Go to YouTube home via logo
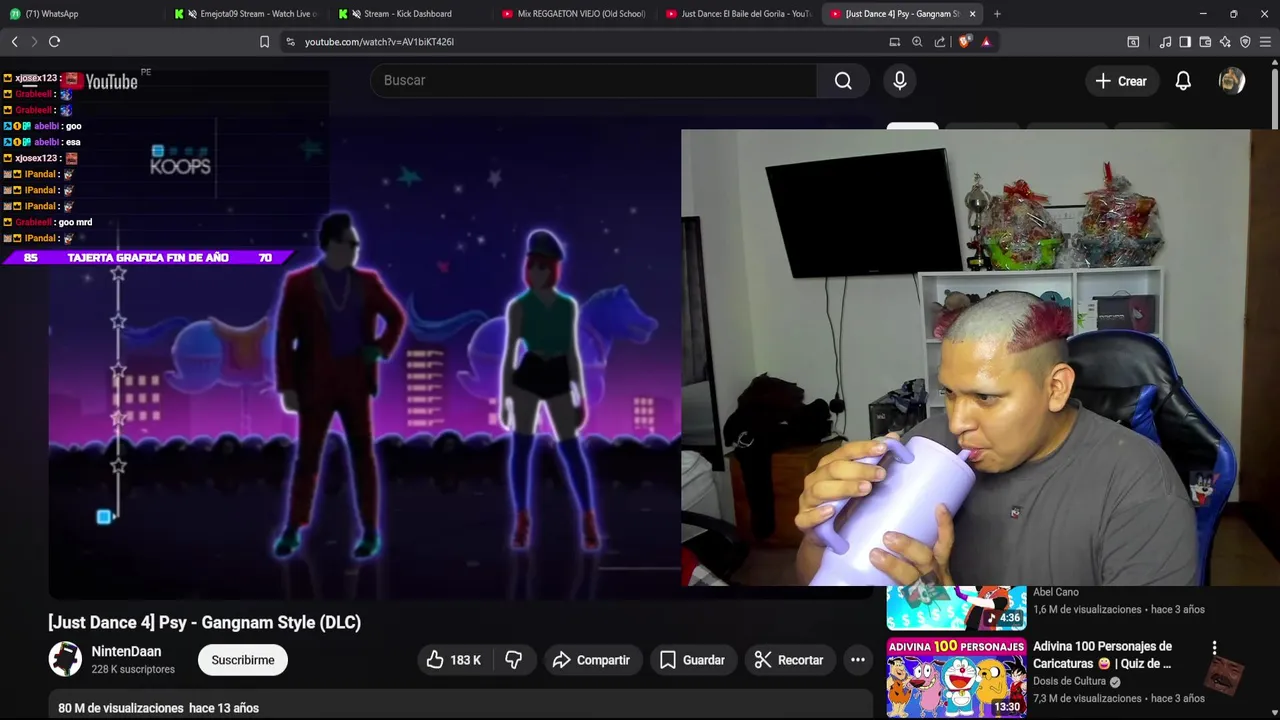 point(102,82)
